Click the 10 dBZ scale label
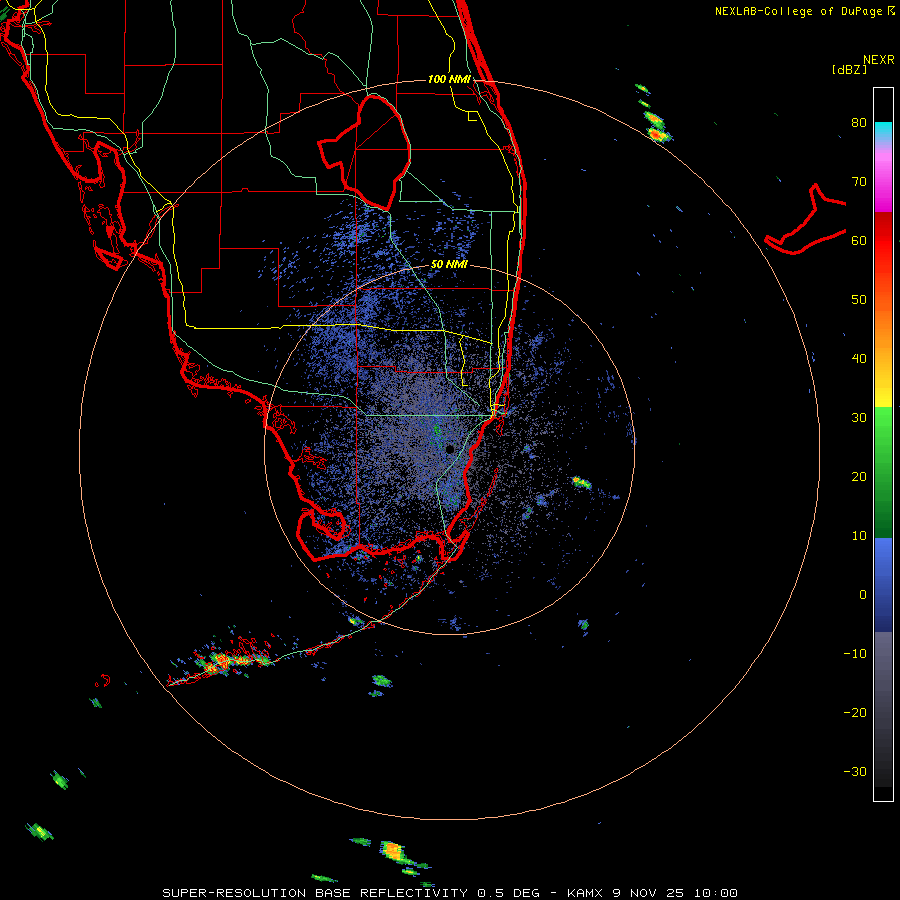The height and width of the screenshot is (900, 900). coord(859,536)
